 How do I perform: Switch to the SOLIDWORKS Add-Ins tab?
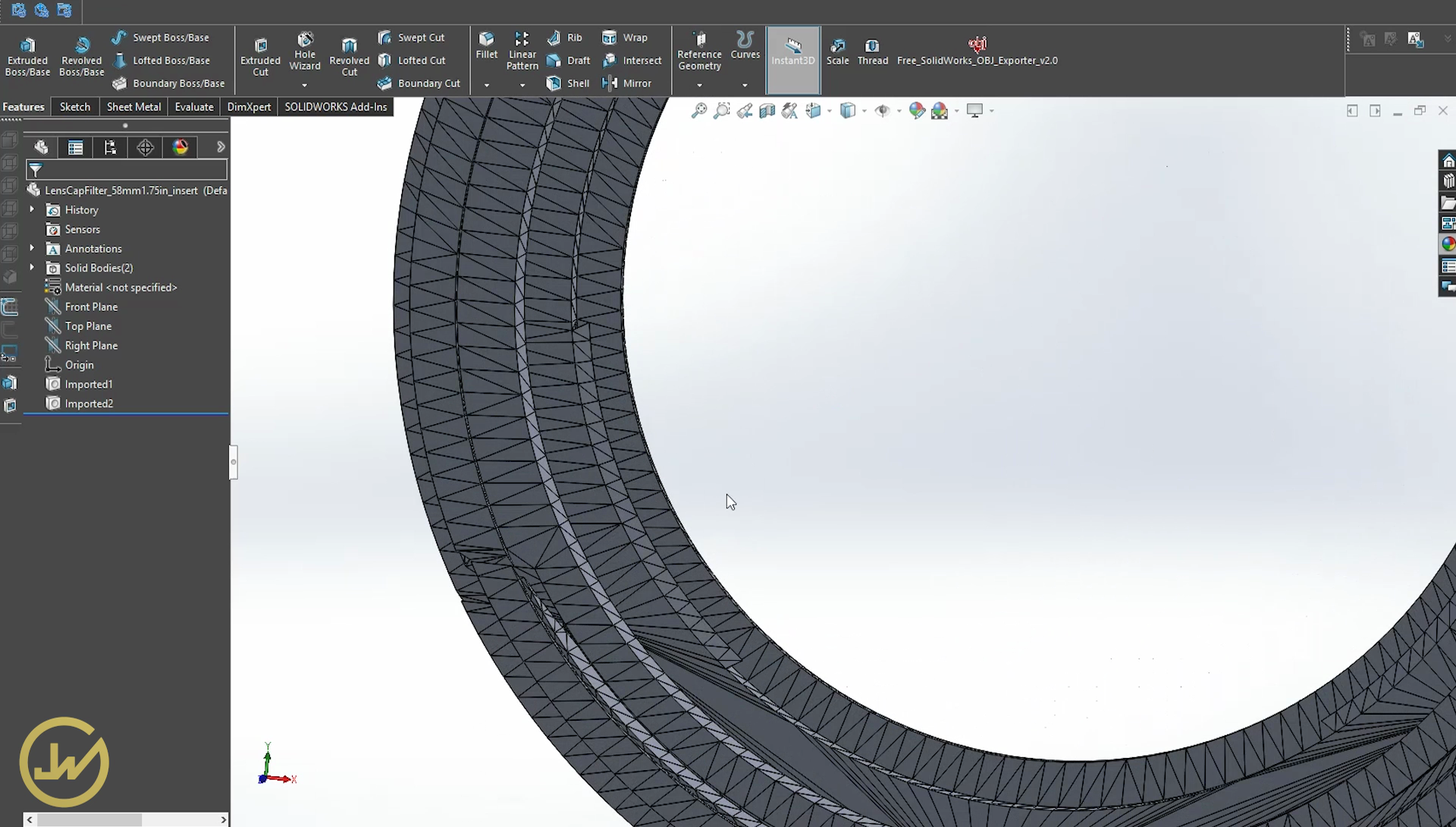[x=336, y=107]
